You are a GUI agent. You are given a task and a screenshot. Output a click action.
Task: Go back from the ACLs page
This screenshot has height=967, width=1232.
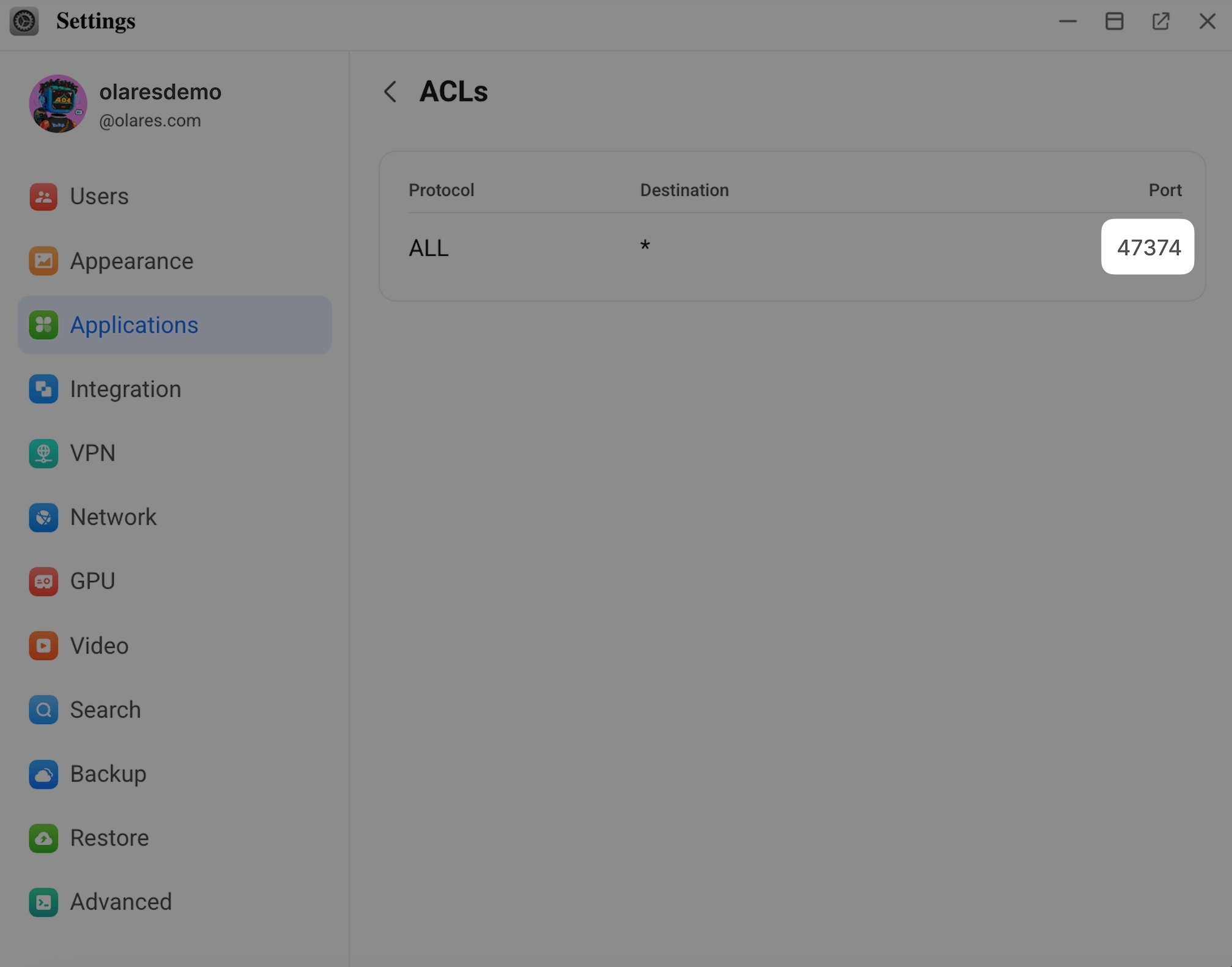390,92
